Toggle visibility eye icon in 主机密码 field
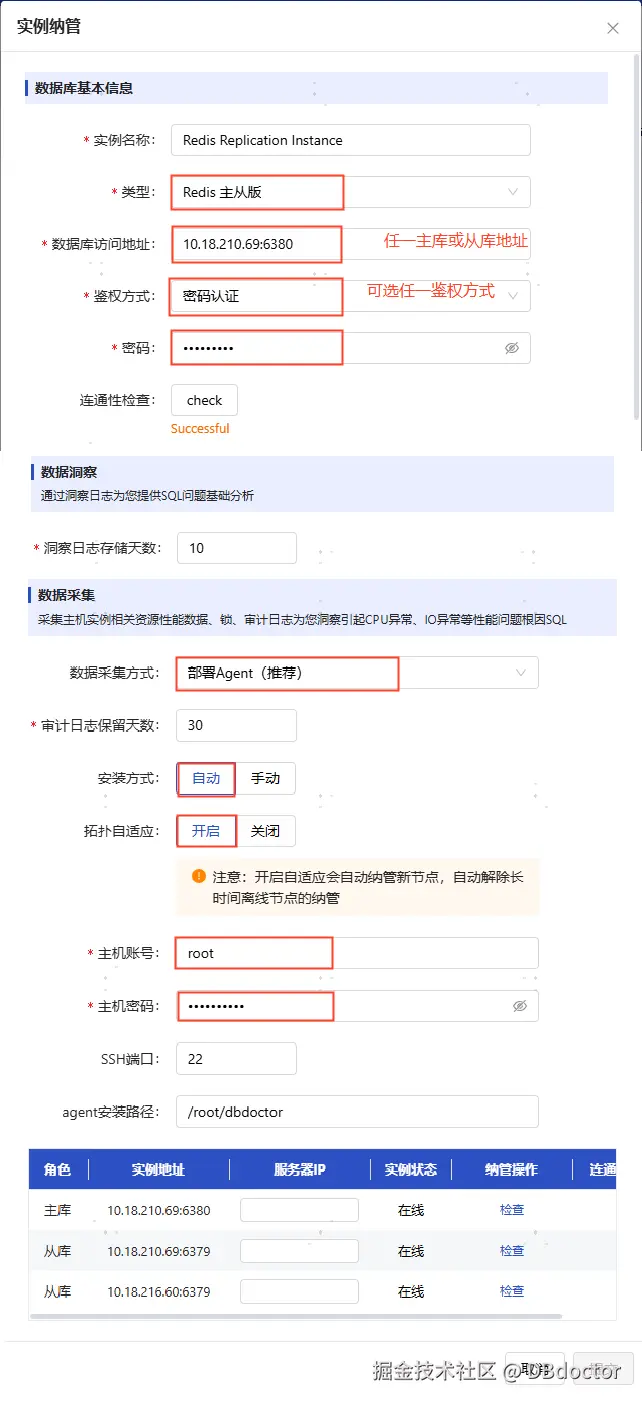 point(519,1006)
